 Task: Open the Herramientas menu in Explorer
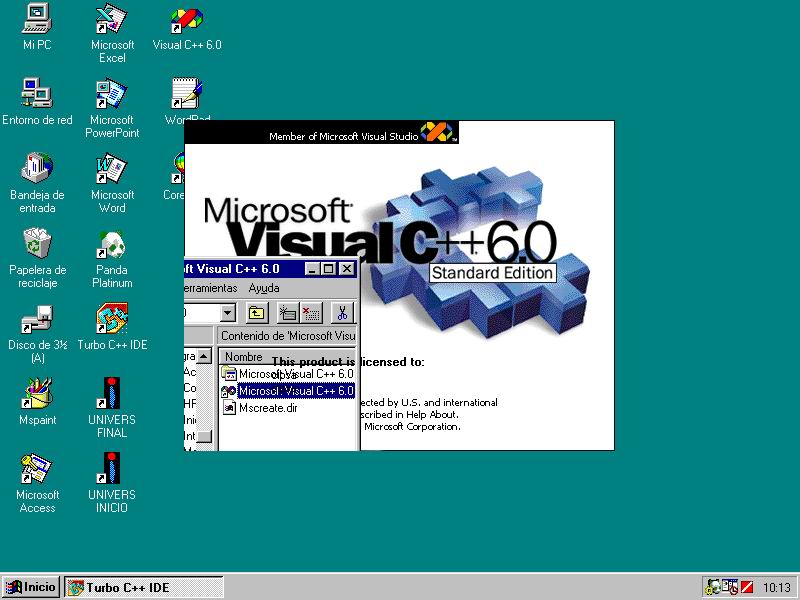[211, 288]
